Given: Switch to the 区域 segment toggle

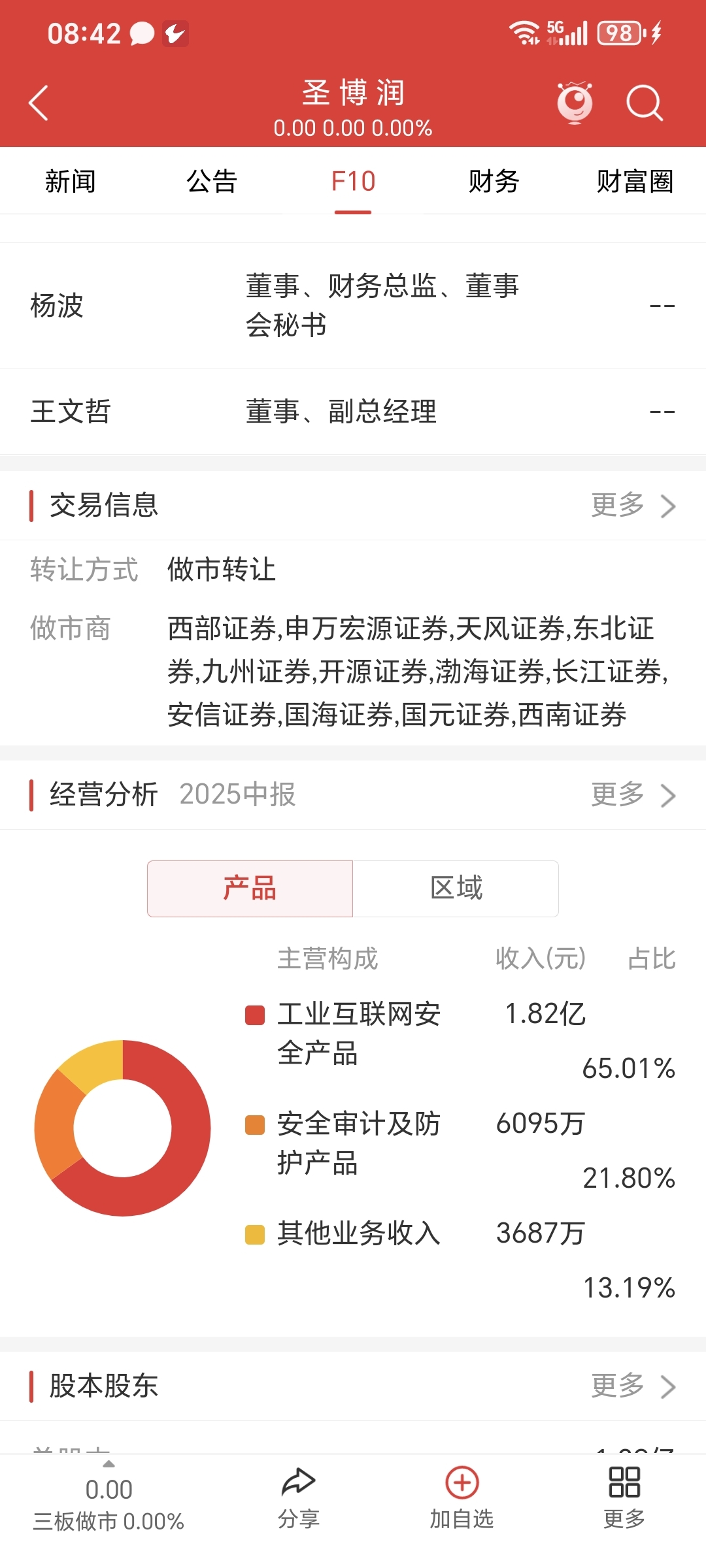Looking at the screenshot, I should click(456, 889).
